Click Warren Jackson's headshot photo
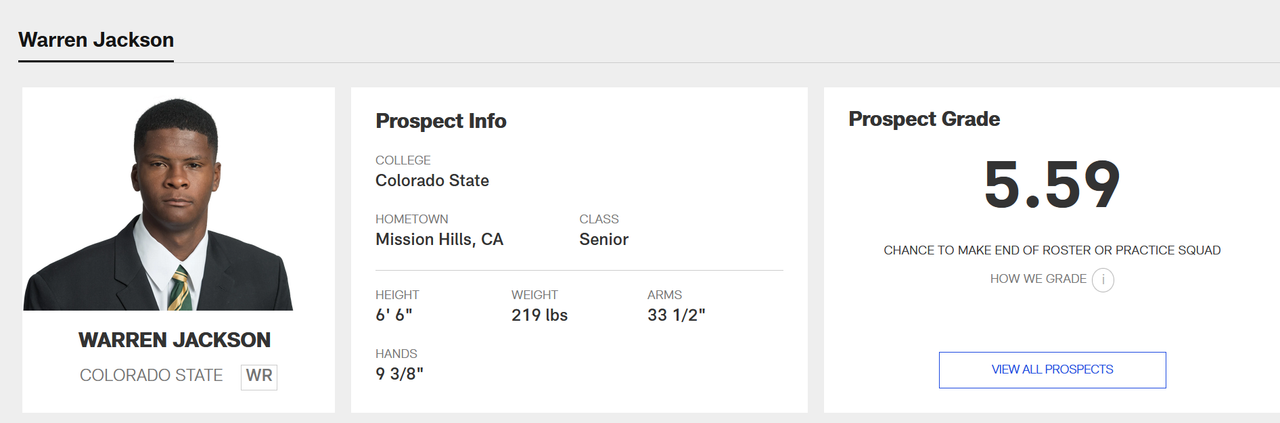Viewport: 1280px width, 423px height. tap(176, 205)
